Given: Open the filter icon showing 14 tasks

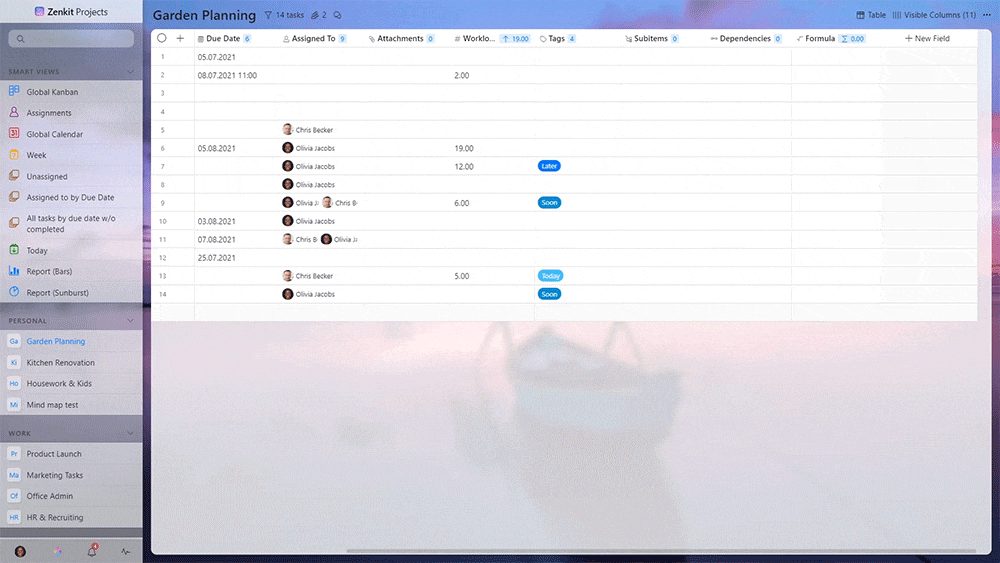Looking at the screenshot, I should (284, 15).
